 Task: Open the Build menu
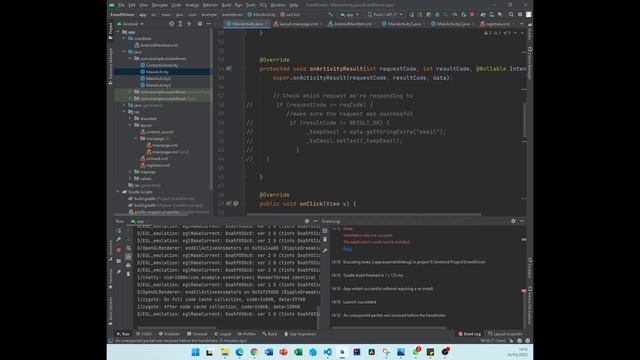[x=226, y=5]
